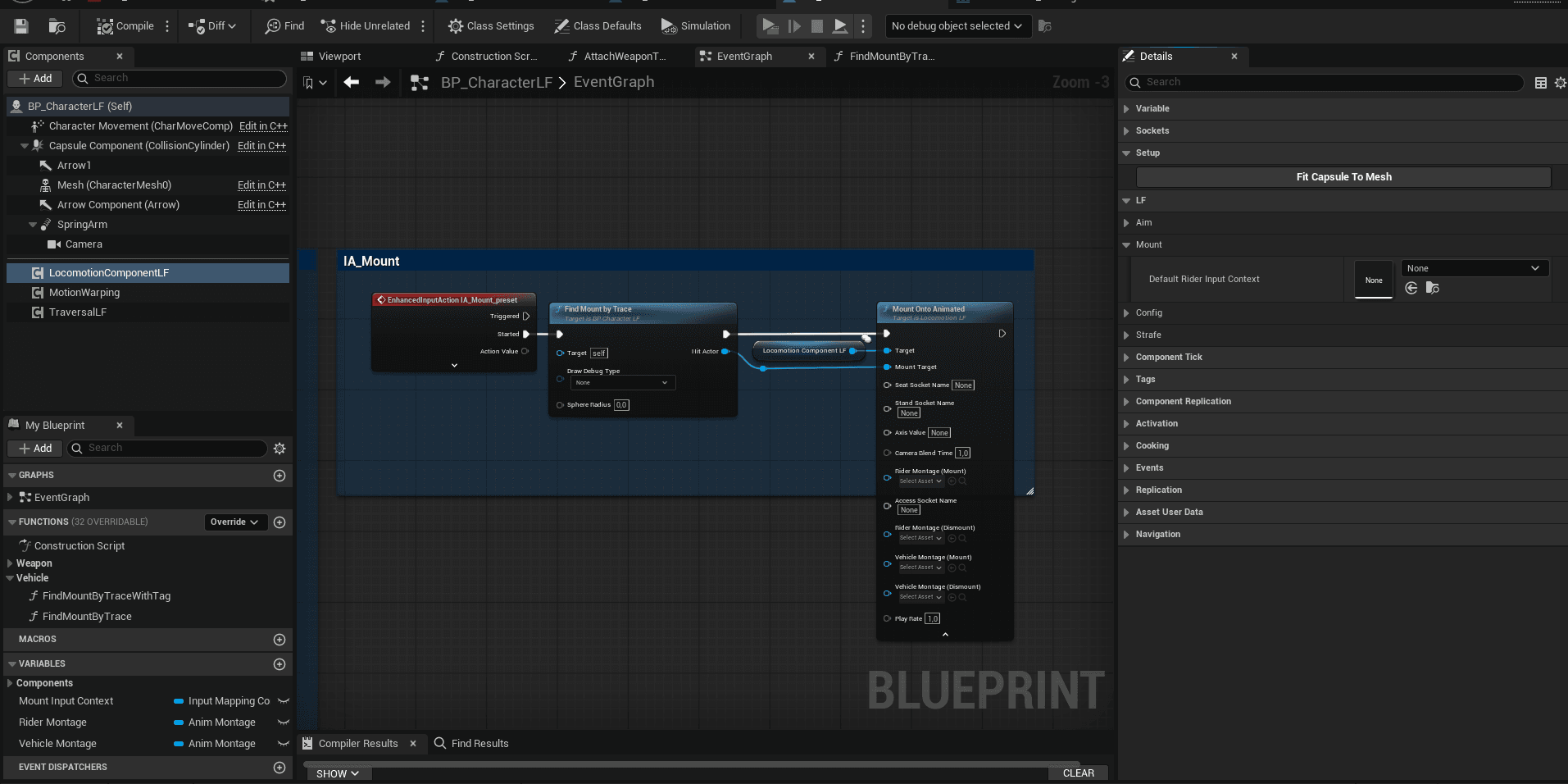Play the level in editor
1568x784 pixels.
(769, 26)
